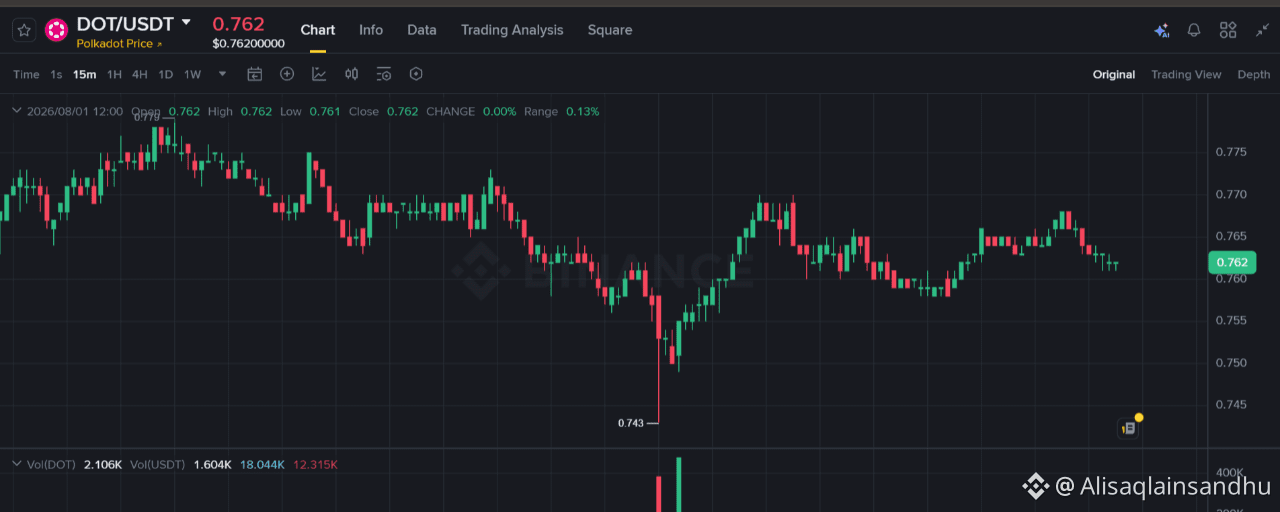Collapse the OHLC info row chevron
The image size is (1280, 512).
click(x=16, y=111)
